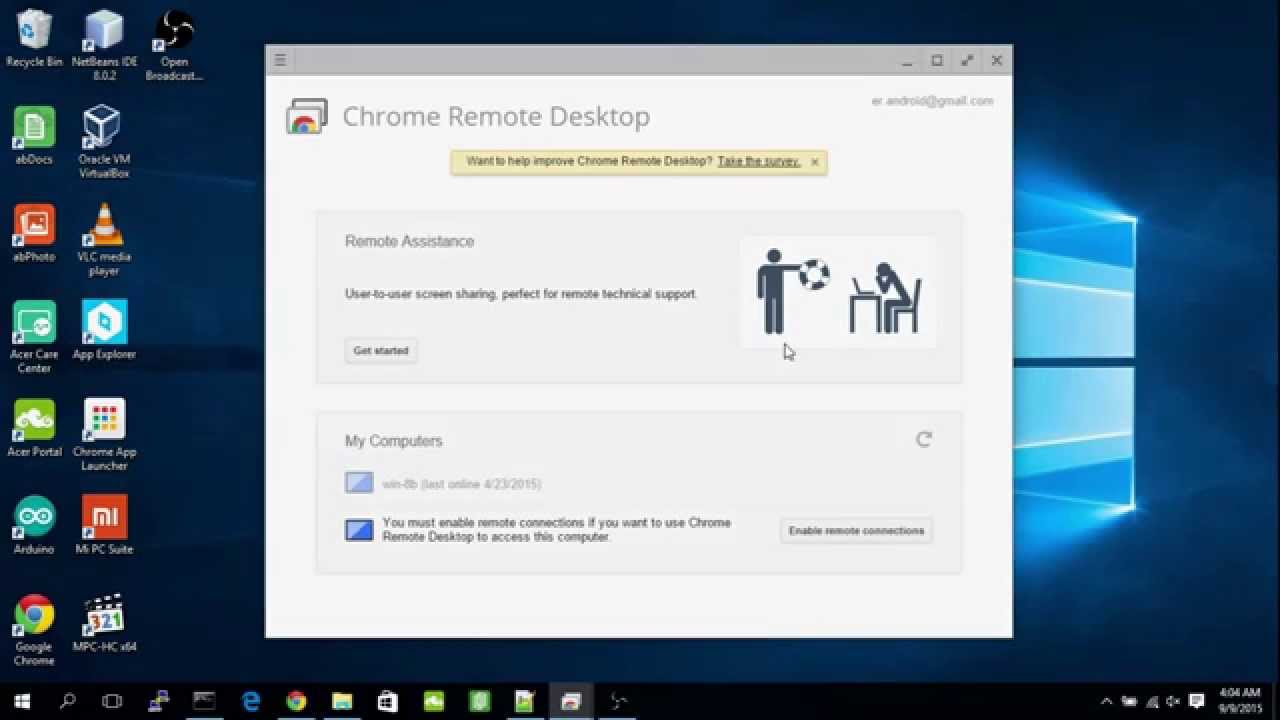Click the battery icon in the system tray
The height and width of the screenshot is (720, 1280).
point(1129,702)
